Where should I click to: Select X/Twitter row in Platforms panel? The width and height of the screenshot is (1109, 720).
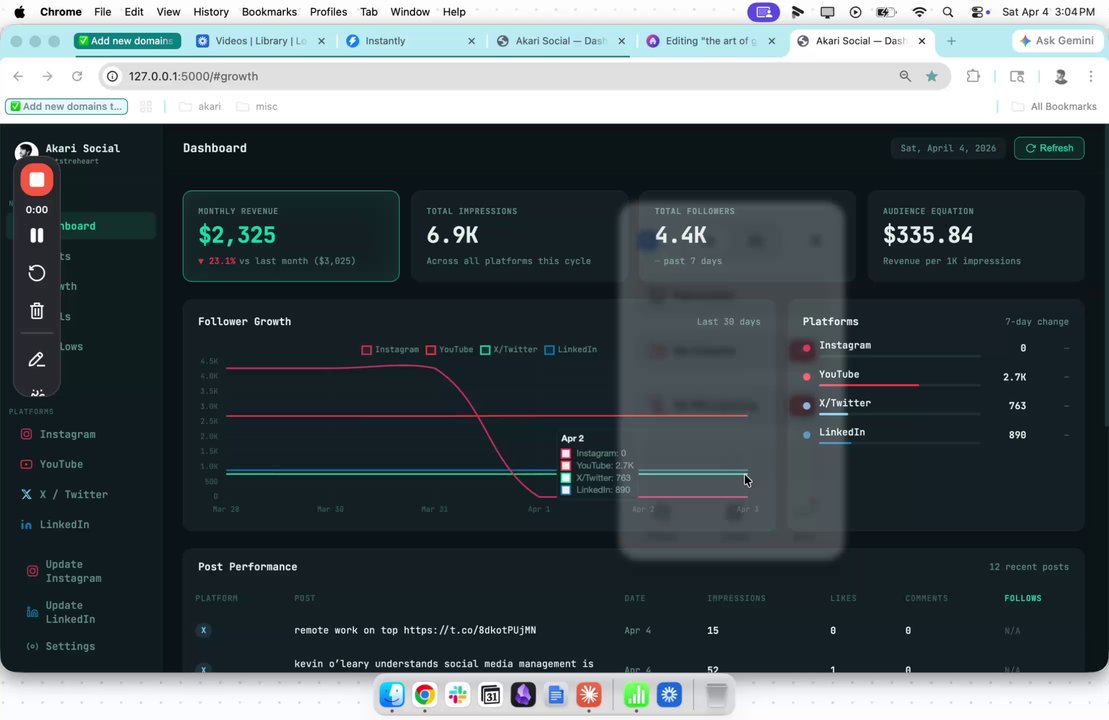tap(935, 405)
